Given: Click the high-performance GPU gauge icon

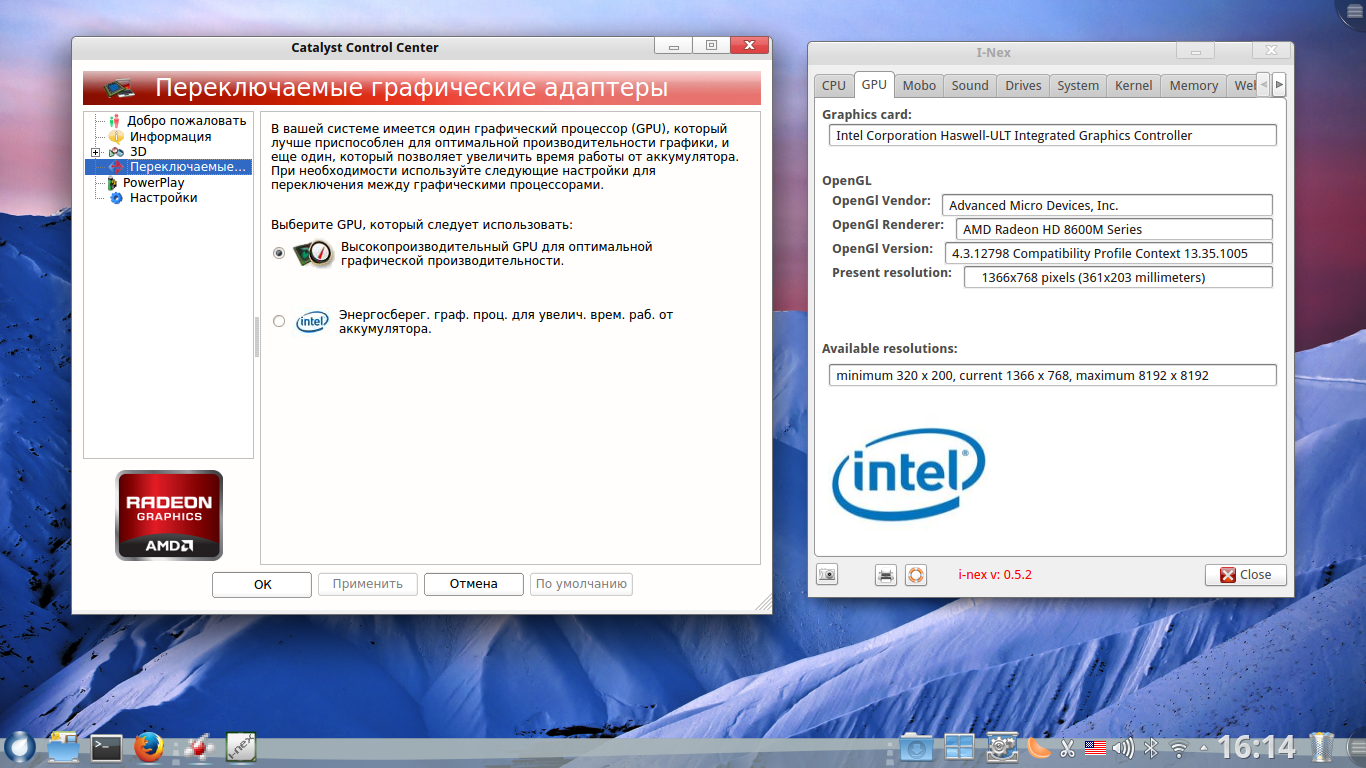Looking at the screenshot, I should click(313, 254).
